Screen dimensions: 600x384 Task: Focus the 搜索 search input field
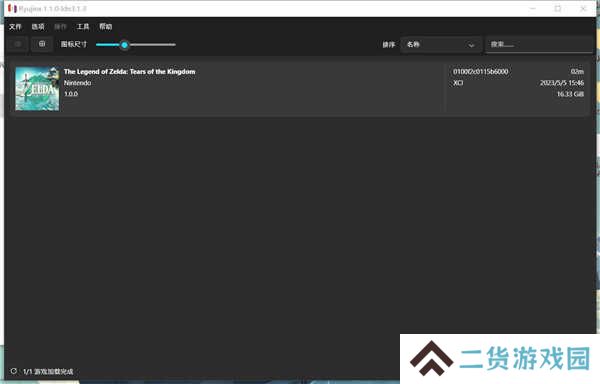click(539, 44)
